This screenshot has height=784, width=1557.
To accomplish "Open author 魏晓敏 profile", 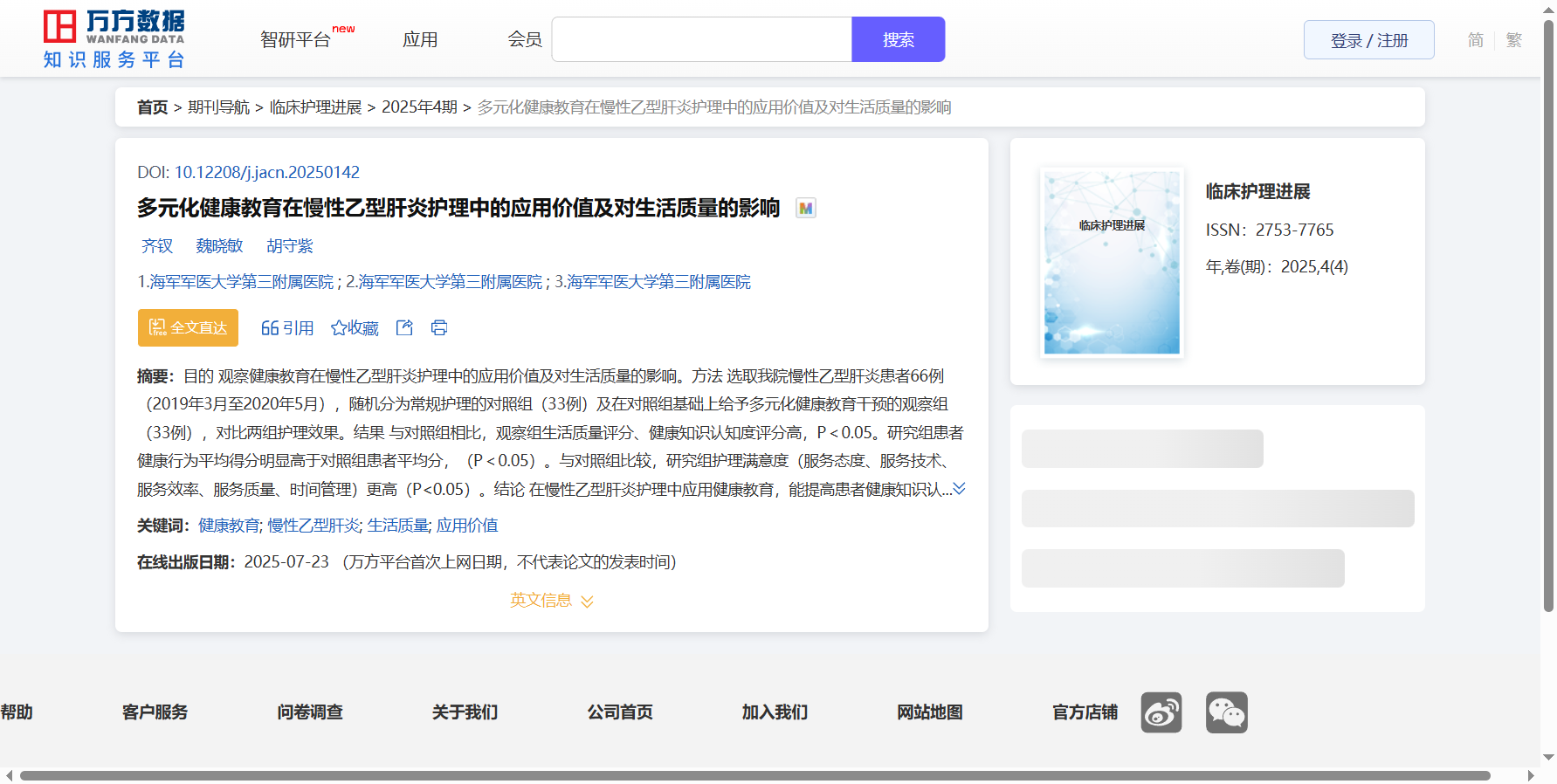I will click(219, 246).
